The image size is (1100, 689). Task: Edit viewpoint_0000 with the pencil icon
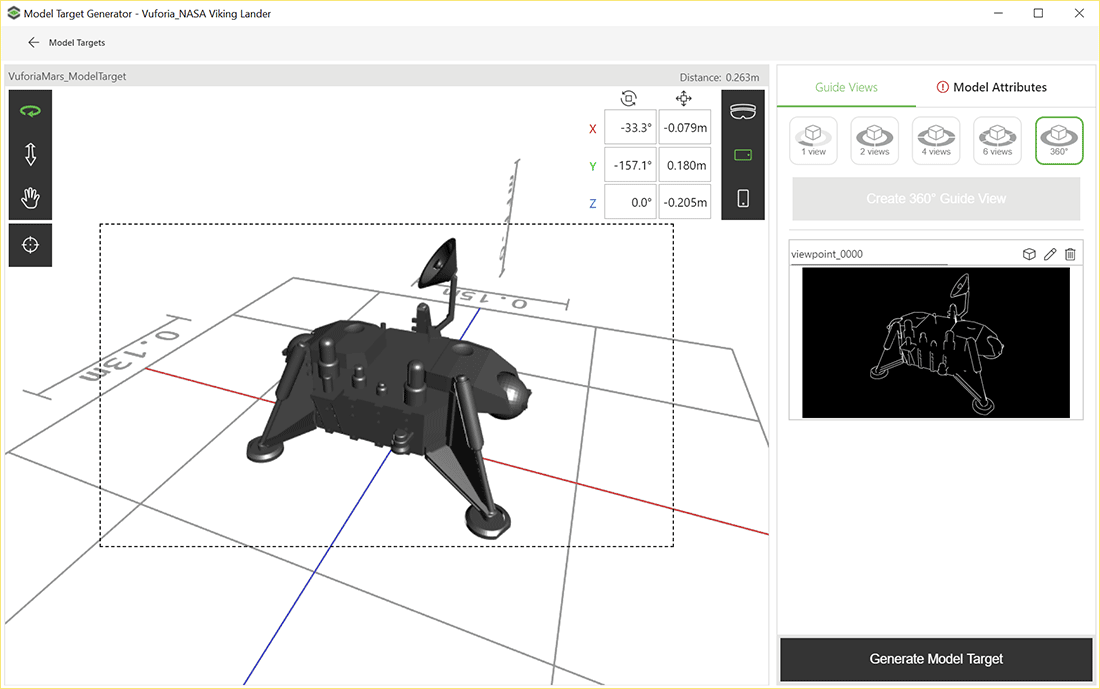(x=1049, y=254)
